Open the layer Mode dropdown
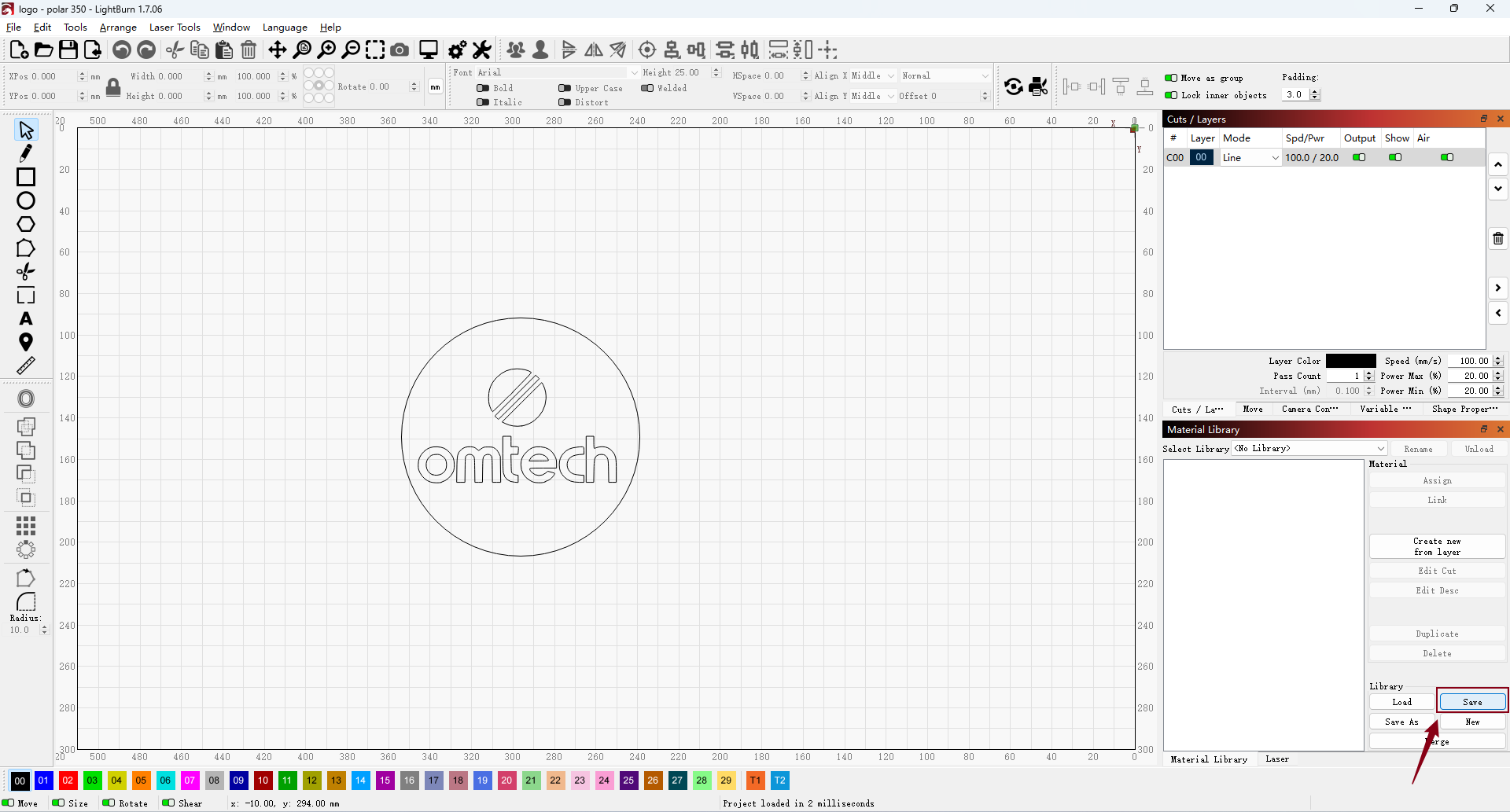Screen dimensions: 1510x812 pos(1250,157)
